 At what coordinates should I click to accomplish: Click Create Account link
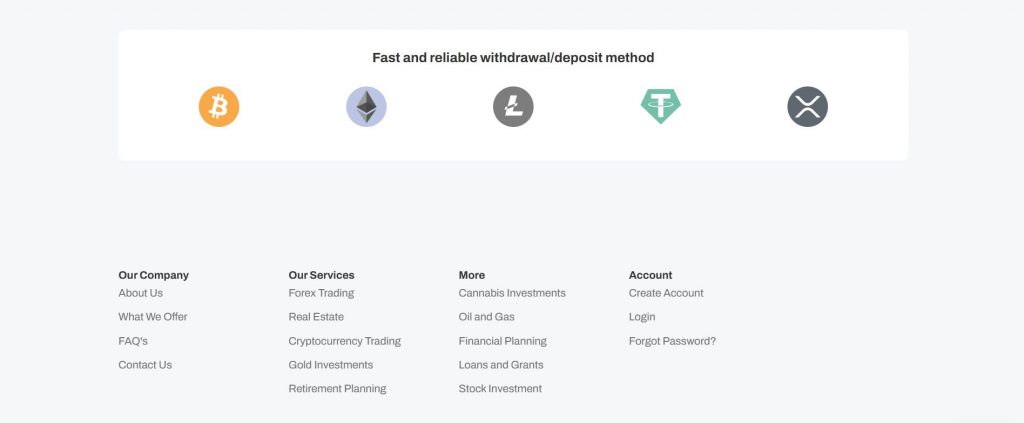point(666,293)
